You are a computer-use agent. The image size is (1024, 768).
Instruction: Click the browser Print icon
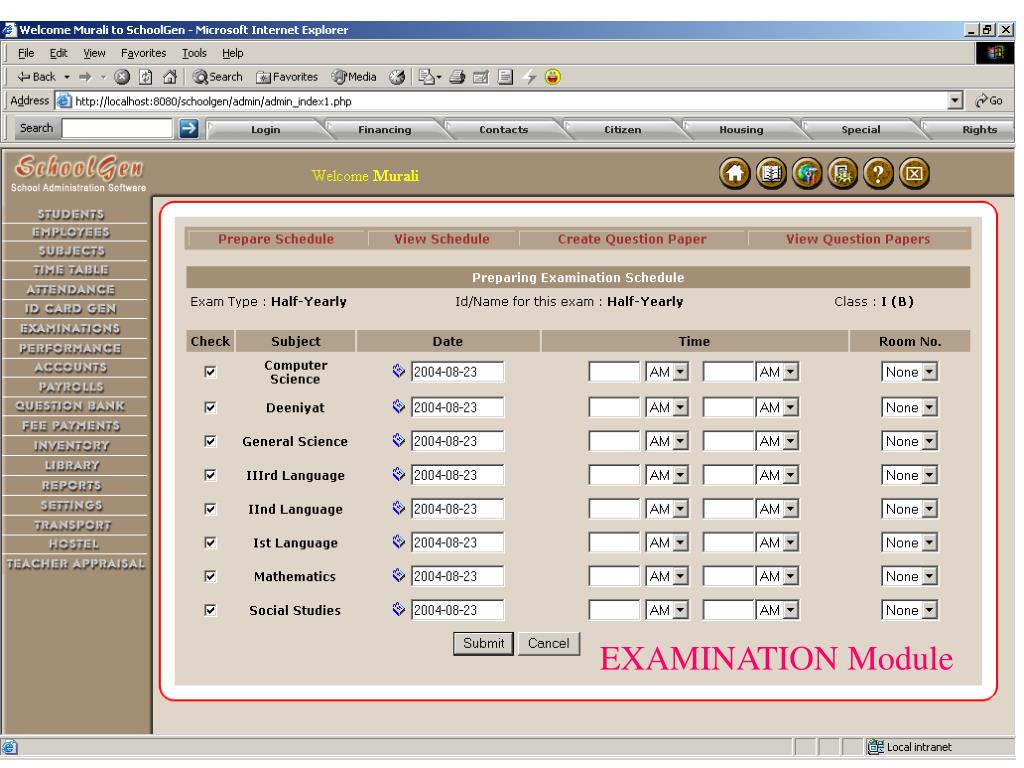point(457,77)
